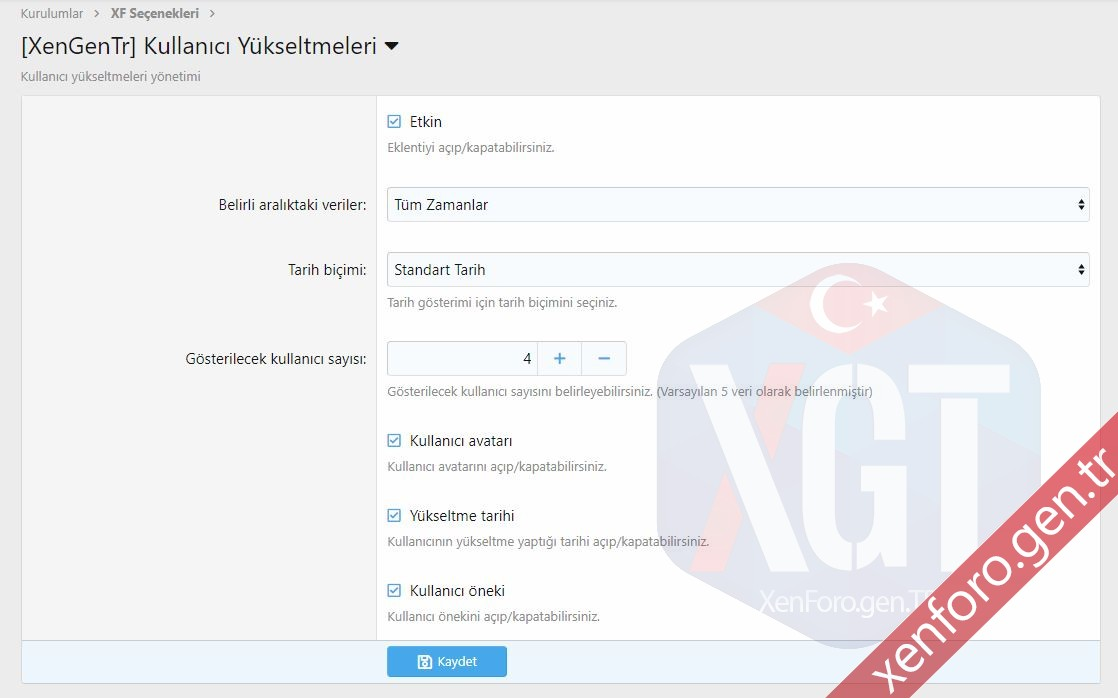Viewport: 1118px width, 698px height.
Task: Click the 'Tarih gösterimi için tarih biçimini seçiniz.' hint
Action: pyautogui.click(x=502, y=303)
